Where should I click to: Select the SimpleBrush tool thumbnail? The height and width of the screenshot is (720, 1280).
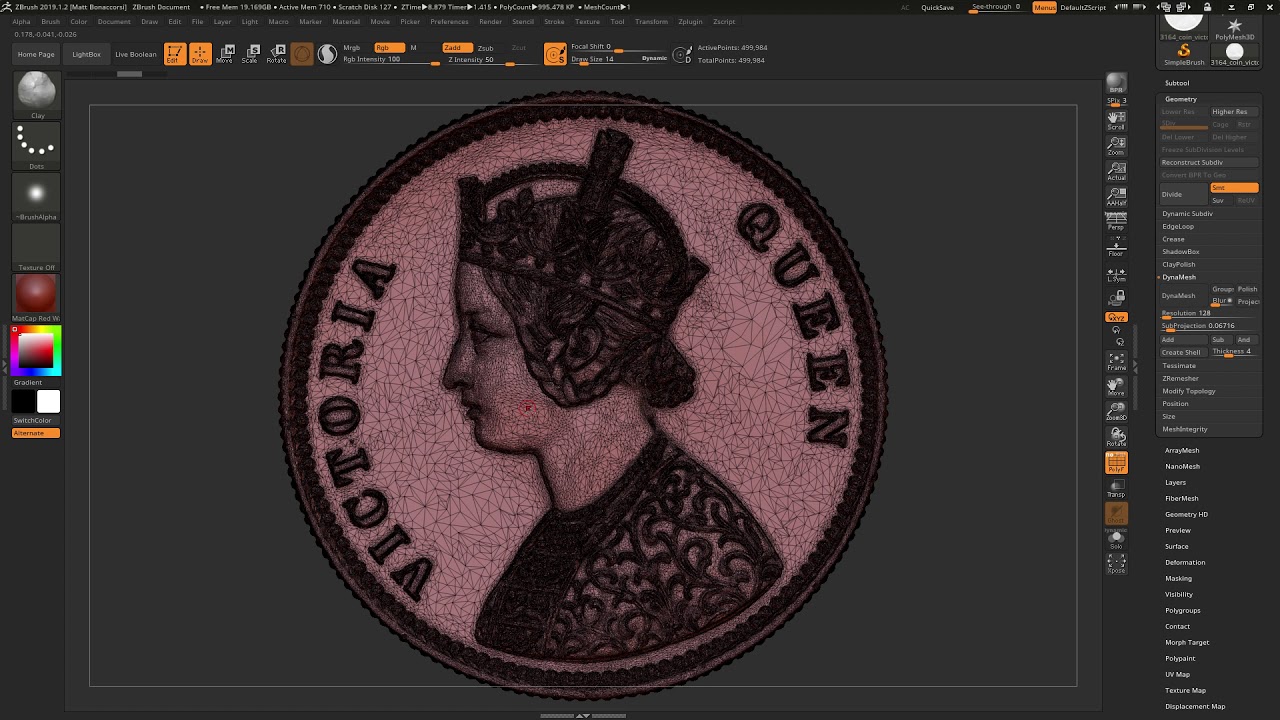1184,54
